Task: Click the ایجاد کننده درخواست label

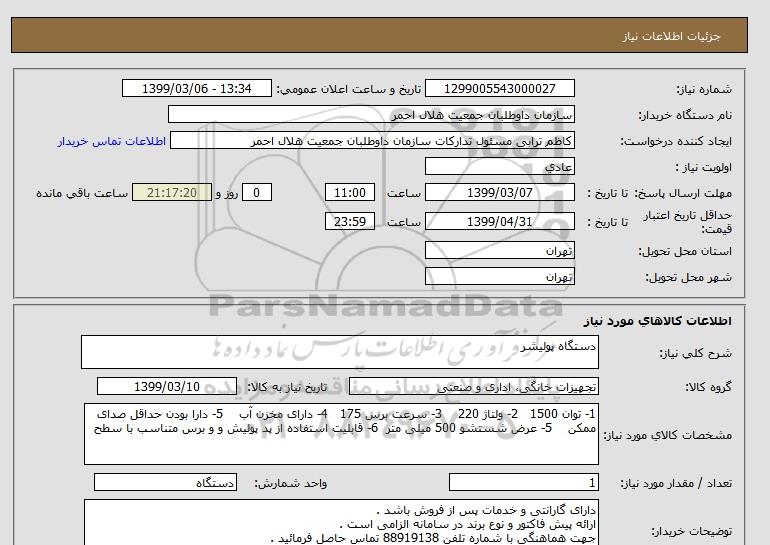Action: (676, 141)
